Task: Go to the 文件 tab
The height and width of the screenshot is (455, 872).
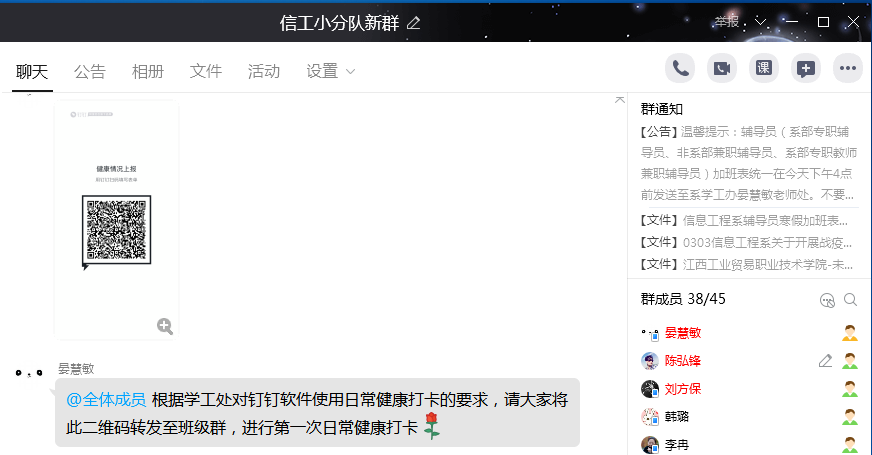Action: (206, 71)
